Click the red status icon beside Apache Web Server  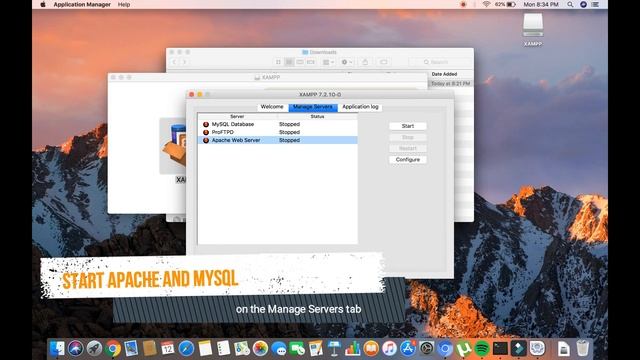coord(206,140)
